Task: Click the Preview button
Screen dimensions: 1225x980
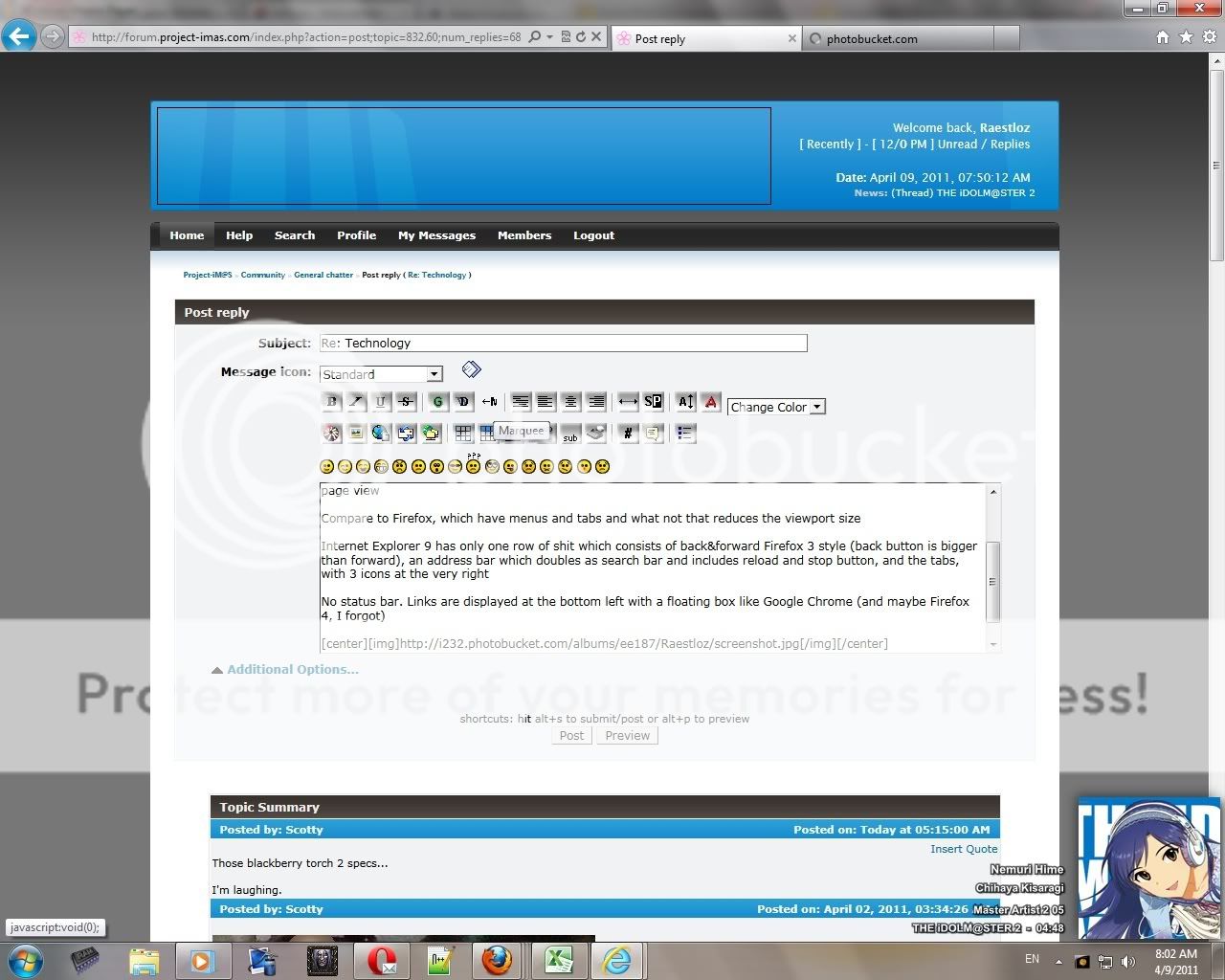Action: [628, 736]
